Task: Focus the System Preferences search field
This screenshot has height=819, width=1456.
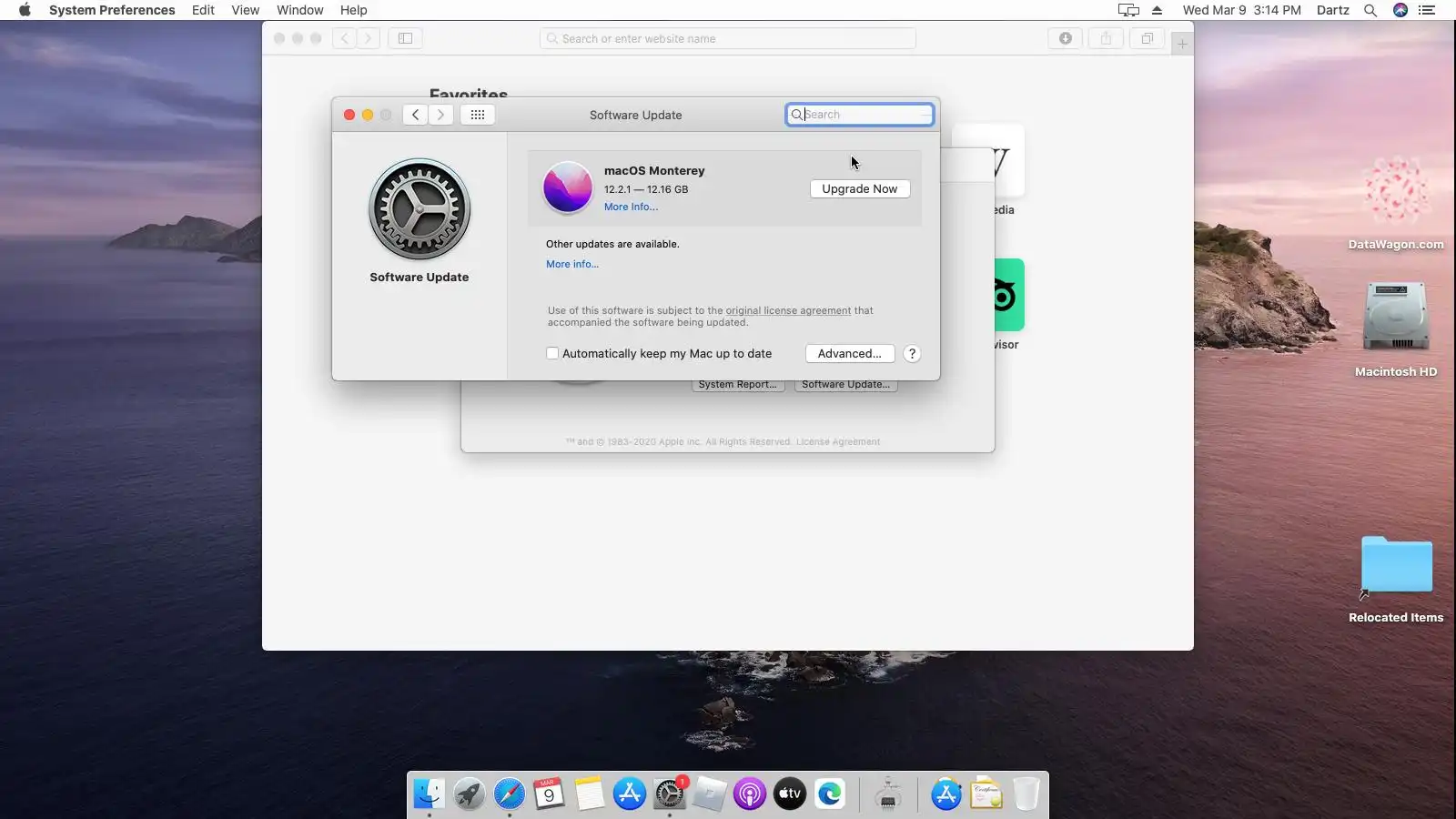Action: 860,115
